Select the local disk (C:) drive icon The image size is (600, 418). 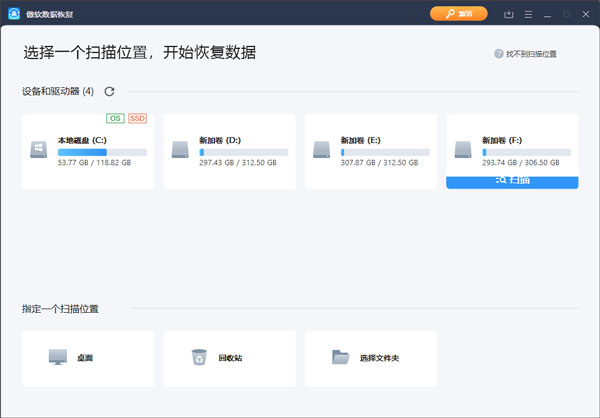click(38, 150)
